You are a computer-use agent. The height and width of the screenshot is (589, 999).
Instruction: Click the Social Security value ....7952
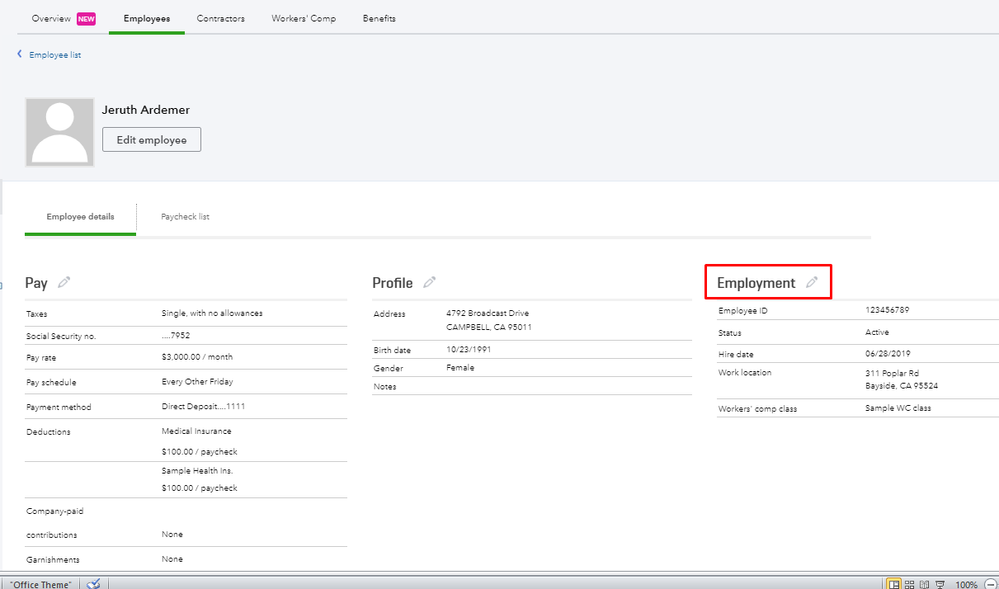[176, 335]
